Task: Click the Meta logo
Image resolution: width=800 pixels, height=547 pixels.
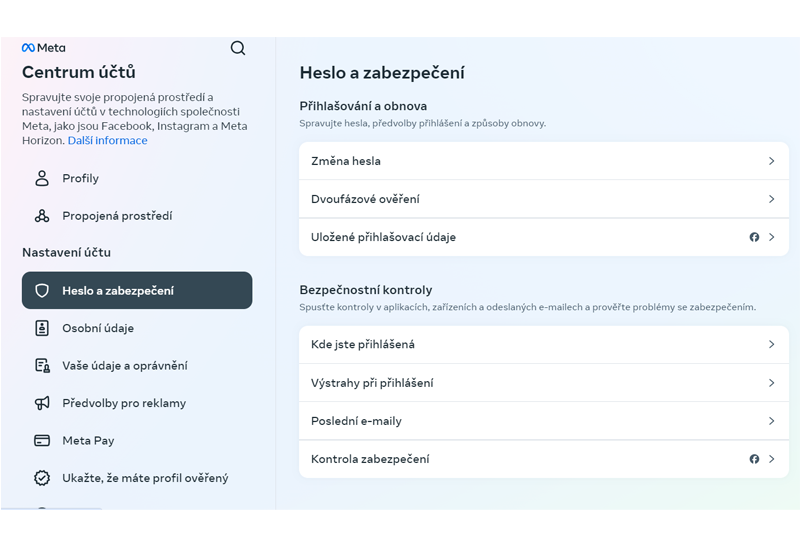Action: click(x=43, y=48)
